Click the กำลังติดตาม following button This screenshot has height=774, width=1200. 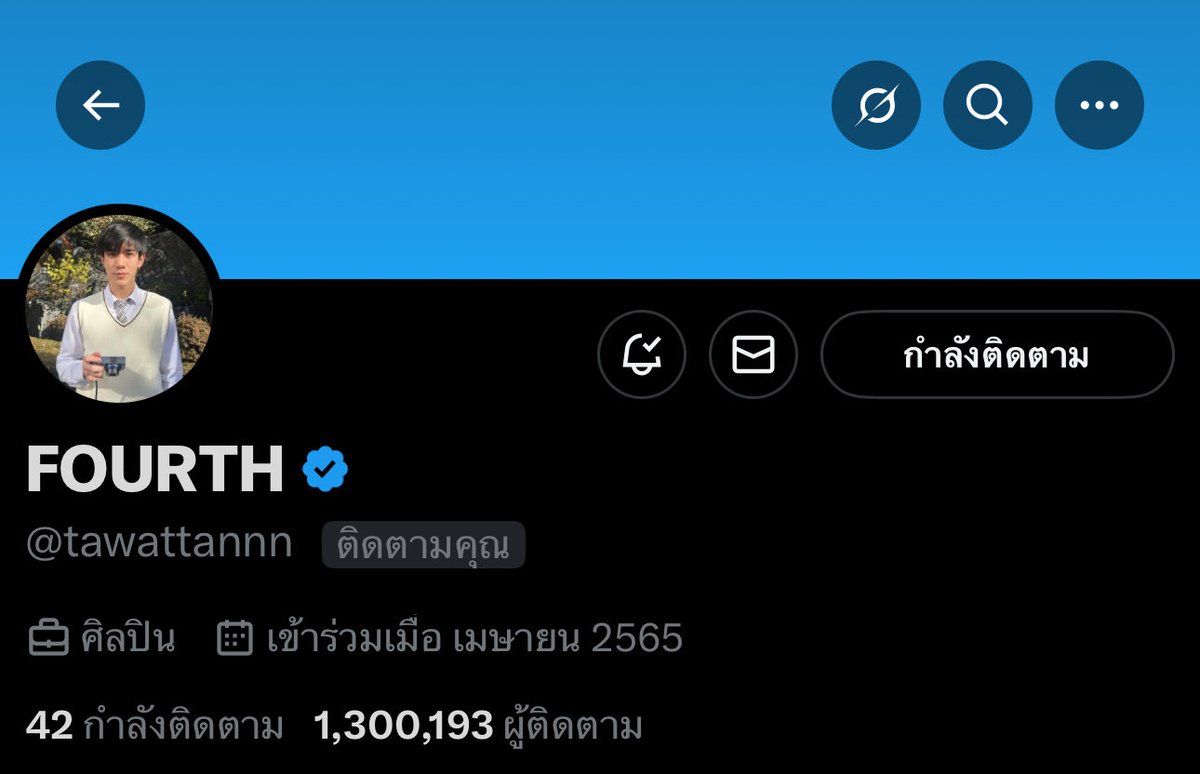click(x=997, y=355)
